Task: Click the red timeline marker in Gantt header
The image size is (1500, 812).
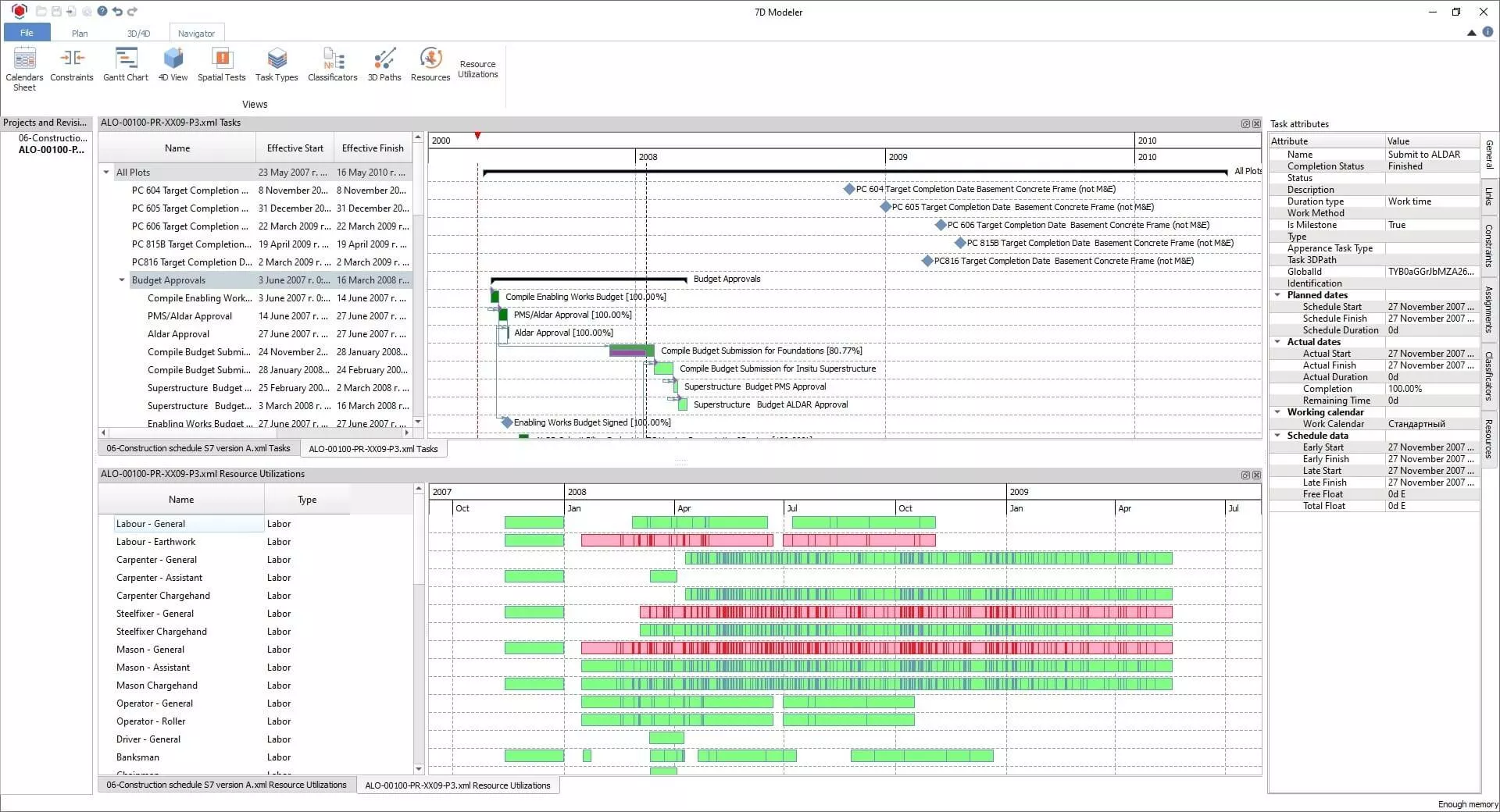Action: (x=477, y=137)
